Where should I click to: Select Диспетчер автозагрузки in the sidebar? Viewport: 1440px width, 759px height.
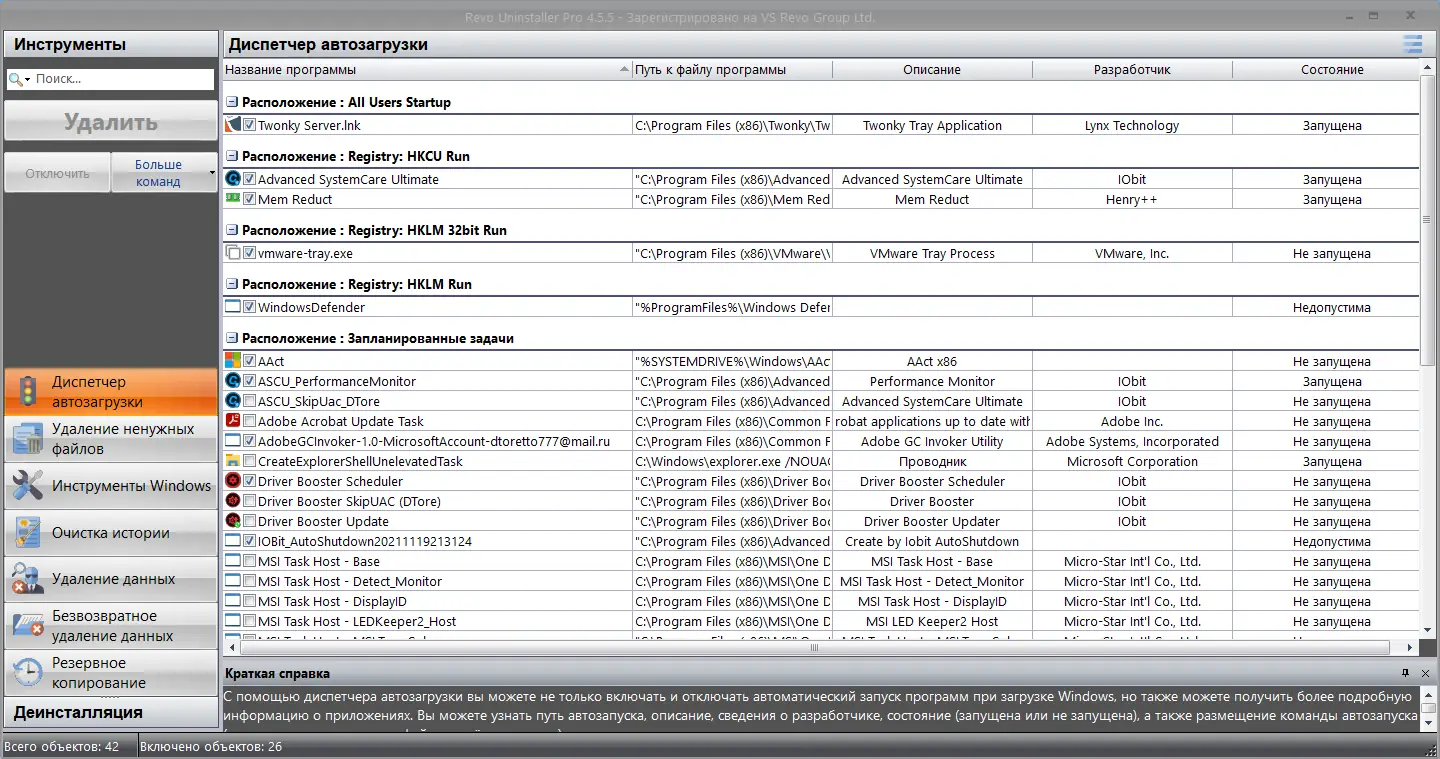(110, 392)
